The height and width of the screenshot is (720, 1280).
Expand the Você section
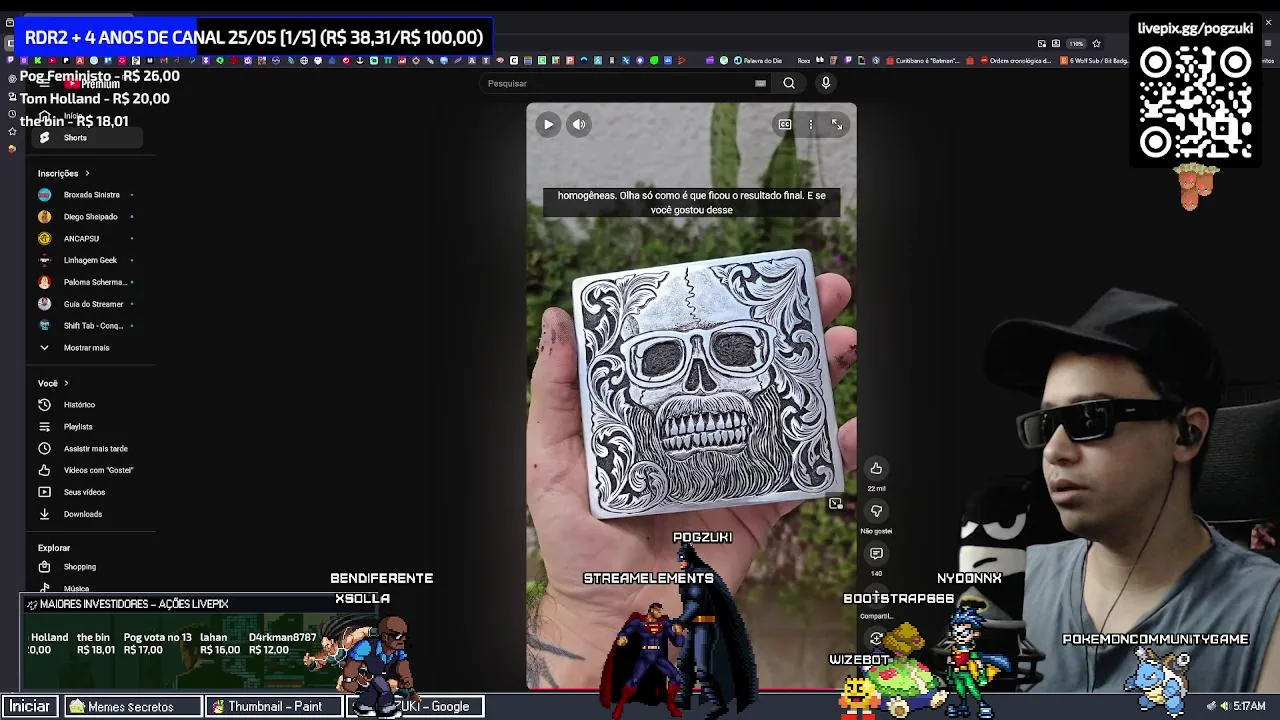tap(53, 383)
